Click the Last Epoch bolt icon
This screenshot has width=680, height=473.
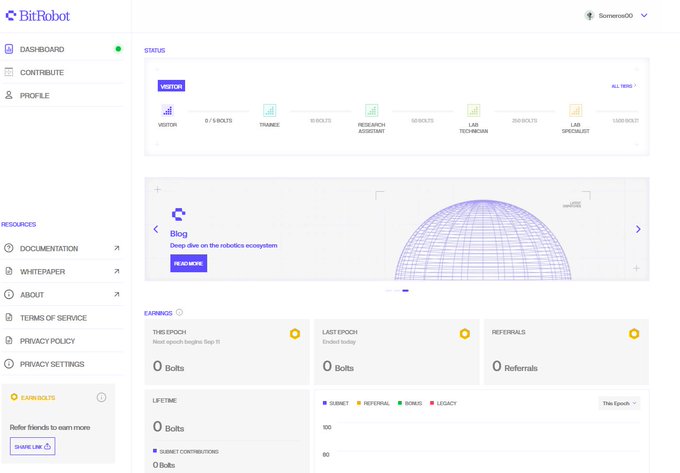point(464,333)
